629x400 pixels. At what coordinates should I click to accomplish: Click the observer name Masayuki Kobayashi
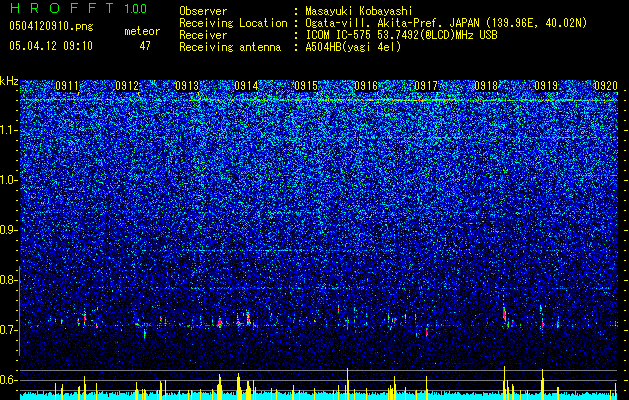[x=359, y=11]
